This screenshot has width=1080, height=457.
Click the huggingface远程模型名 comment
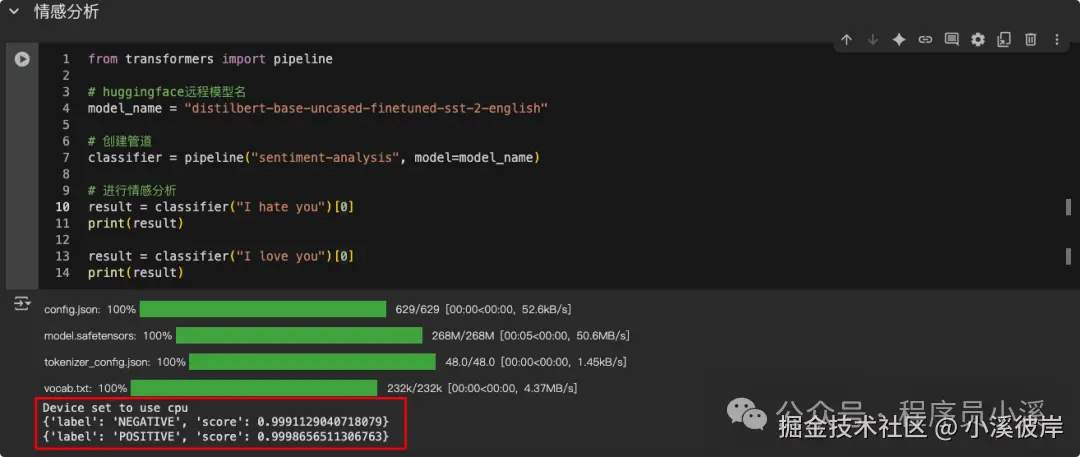[x=167, y=92]
